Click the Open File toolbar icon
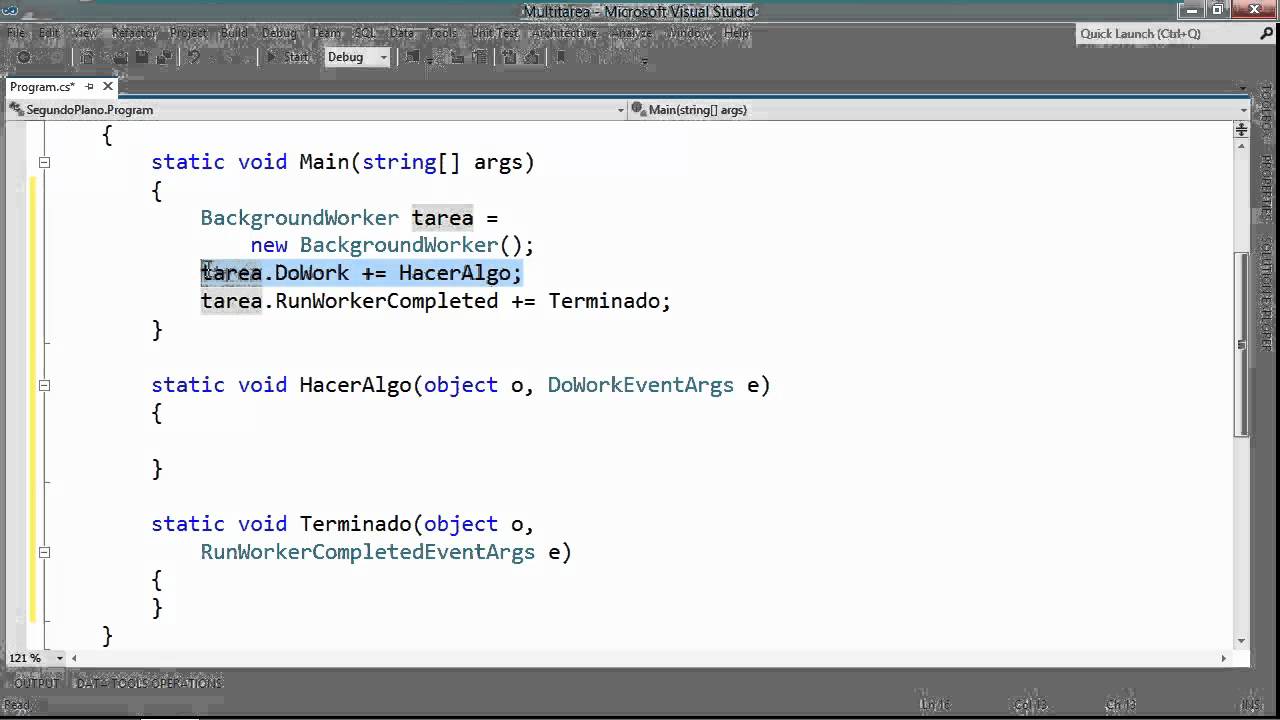Viewport: 1280px width, 720px height. click(122, 58)
